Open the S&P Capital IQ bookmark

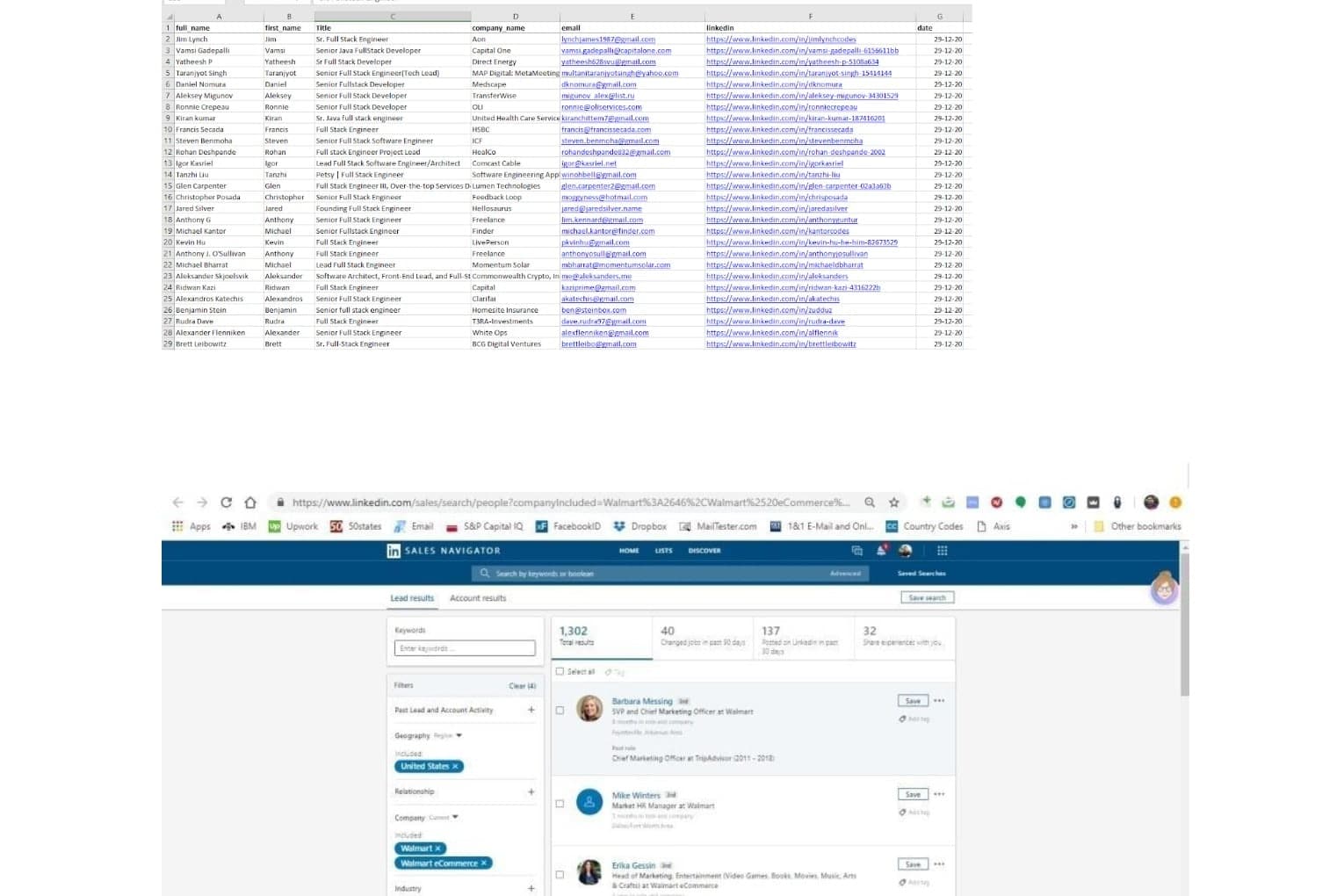click(484, 526)
